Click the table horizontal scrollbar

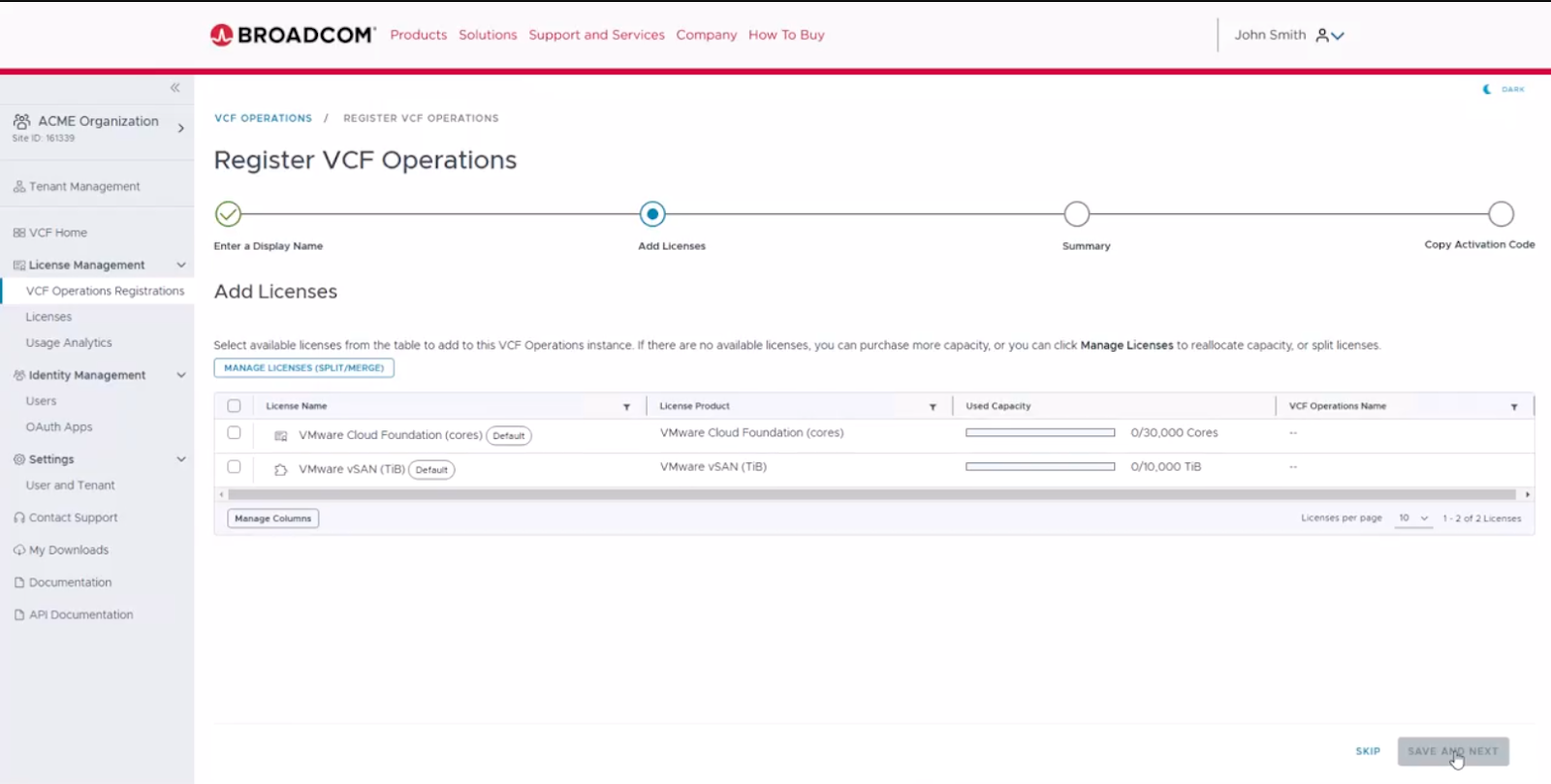click(x=871, y=494)
